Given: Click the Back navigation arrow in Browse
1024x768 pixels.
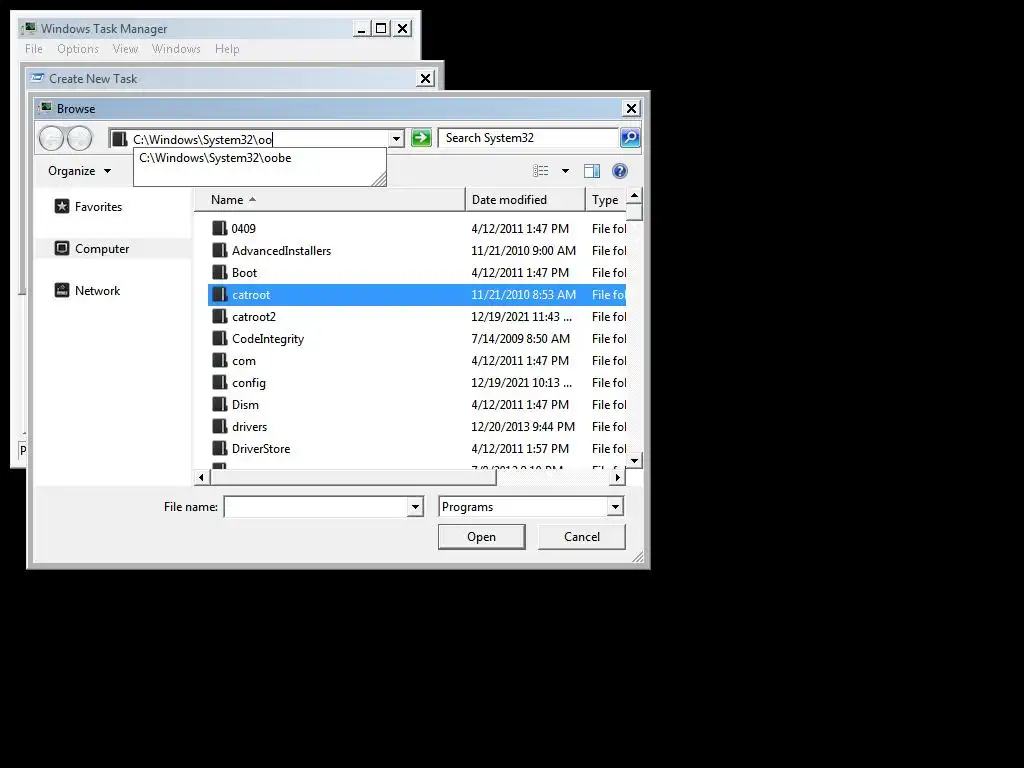Looking at the screenshot, I should click(51, 138).
